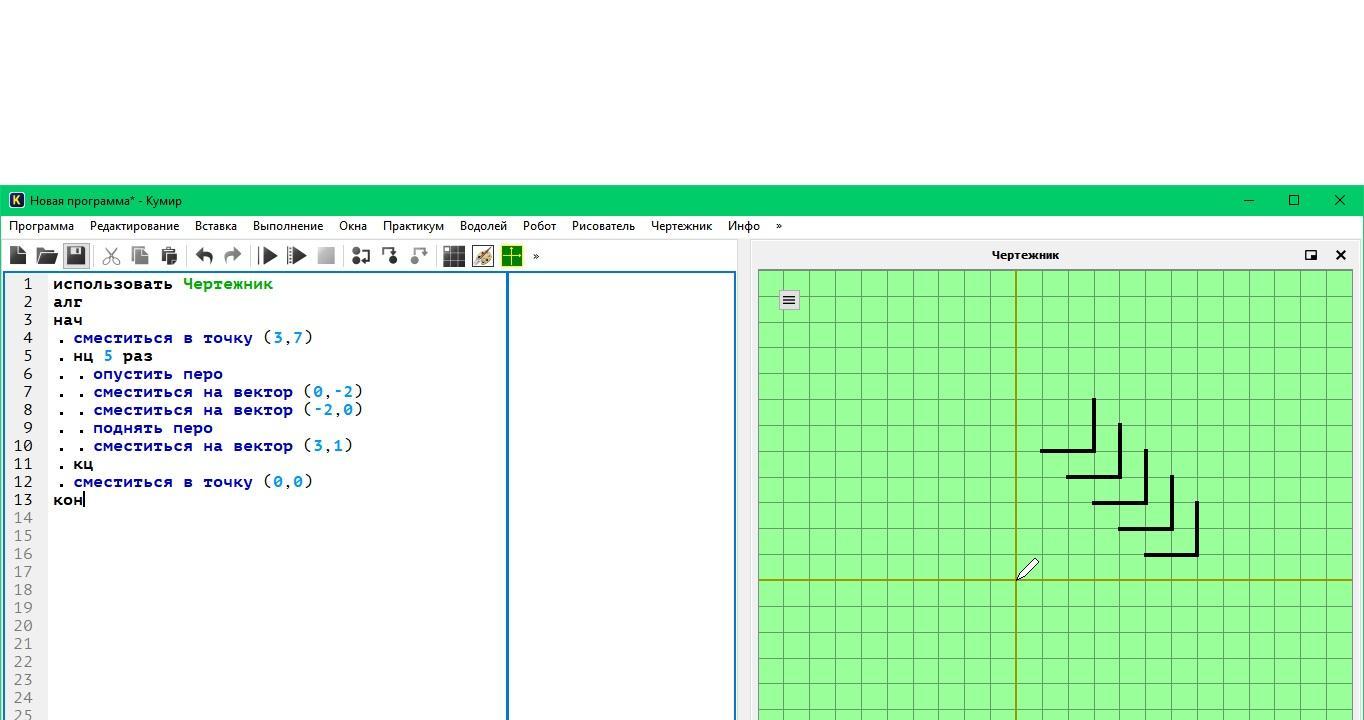1364x720 pixels.
Task: Open the Программа menu
Action: [41, 226]
